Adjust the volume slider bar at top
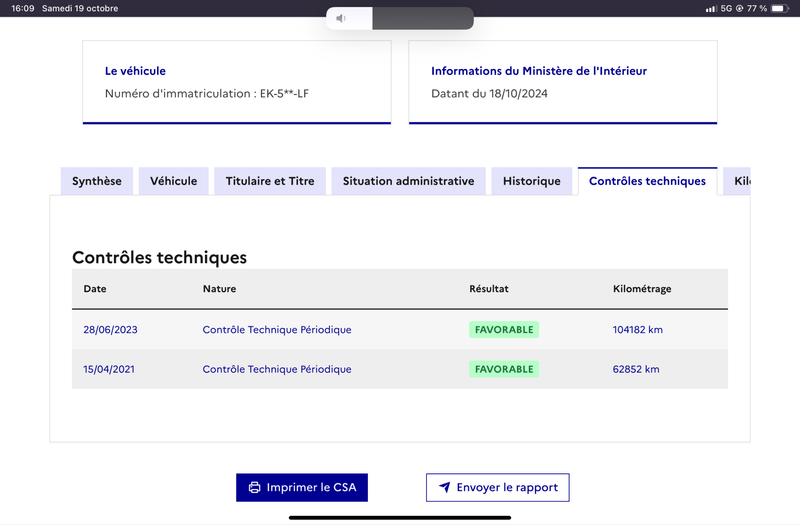This screenshot has width=800, height=525. click(x=400, y=18)
